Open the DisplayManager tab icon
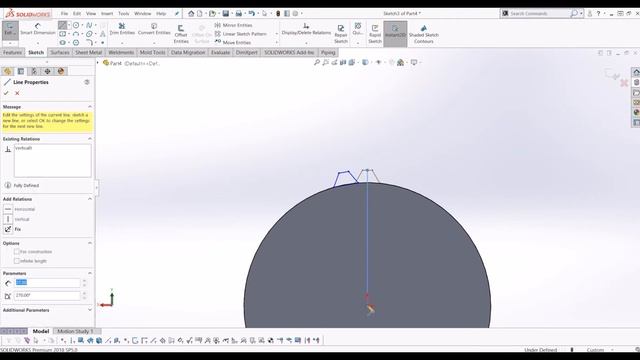640x360 pixels. pyautogui.click(x=61, y=71)
